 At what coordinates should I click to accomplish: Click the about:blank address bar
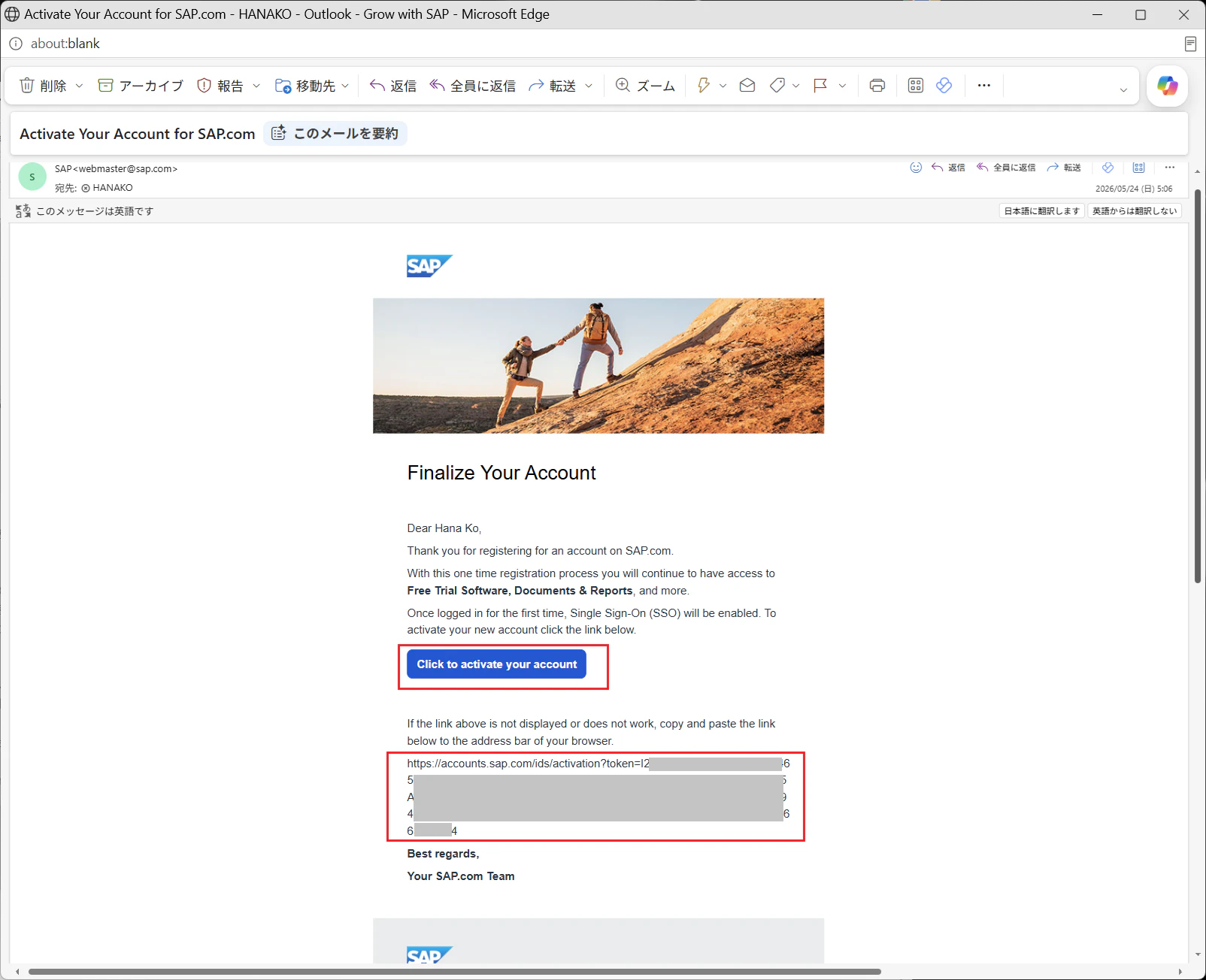pyautogui.click(x=65, y=44)
